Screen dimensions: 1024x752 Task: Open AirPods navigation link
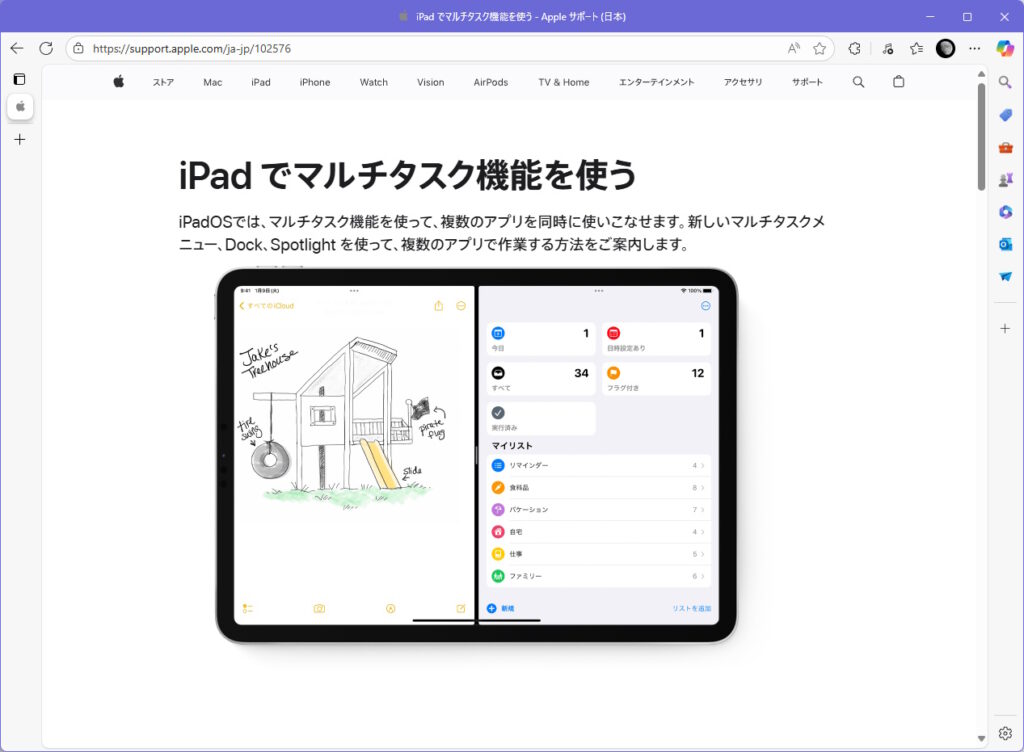[x=490, y=82]
